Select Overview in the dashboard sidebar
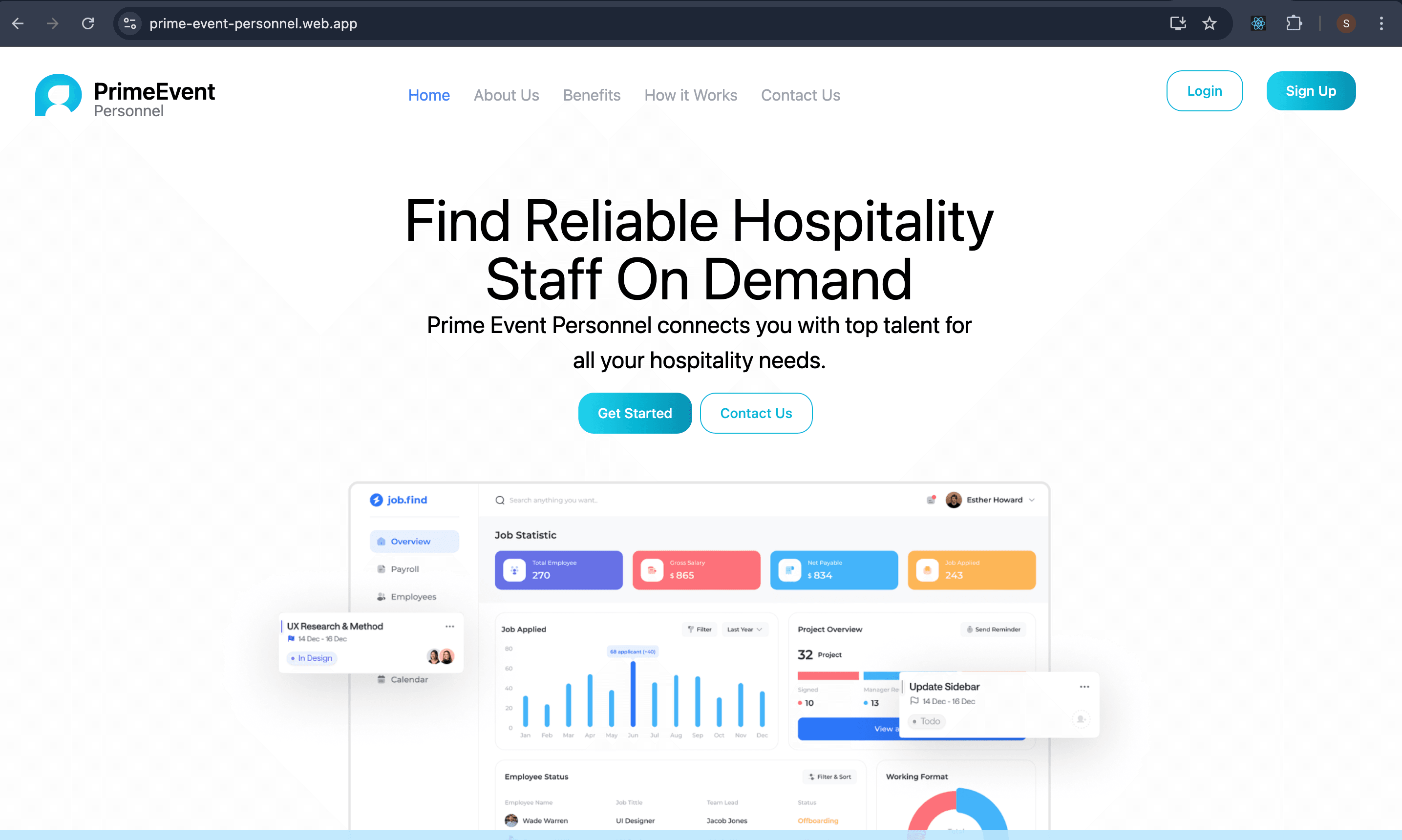1402x840 pixels. click(414, 541)
